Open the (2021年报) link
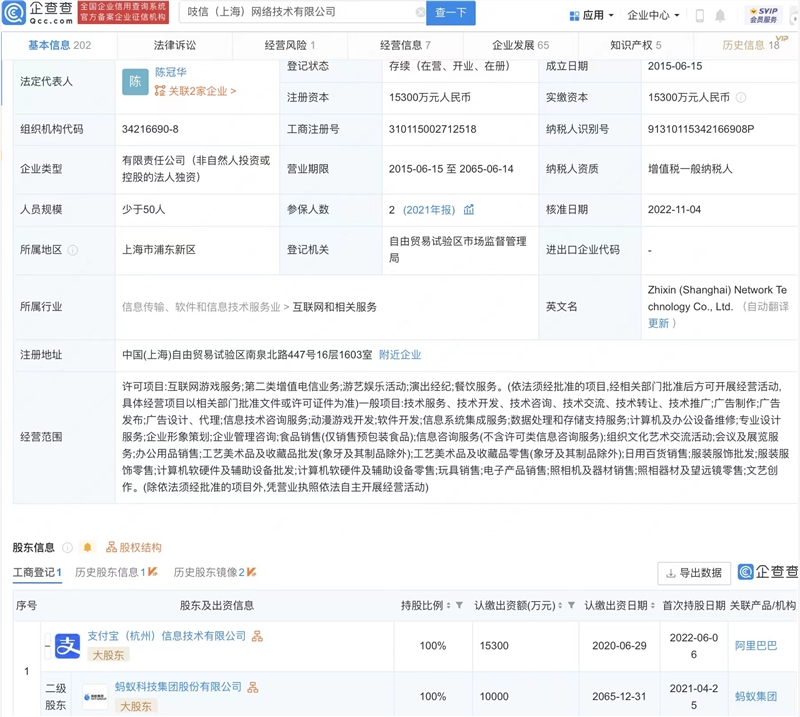Screen dimensions: 800x717 [429, 210]
